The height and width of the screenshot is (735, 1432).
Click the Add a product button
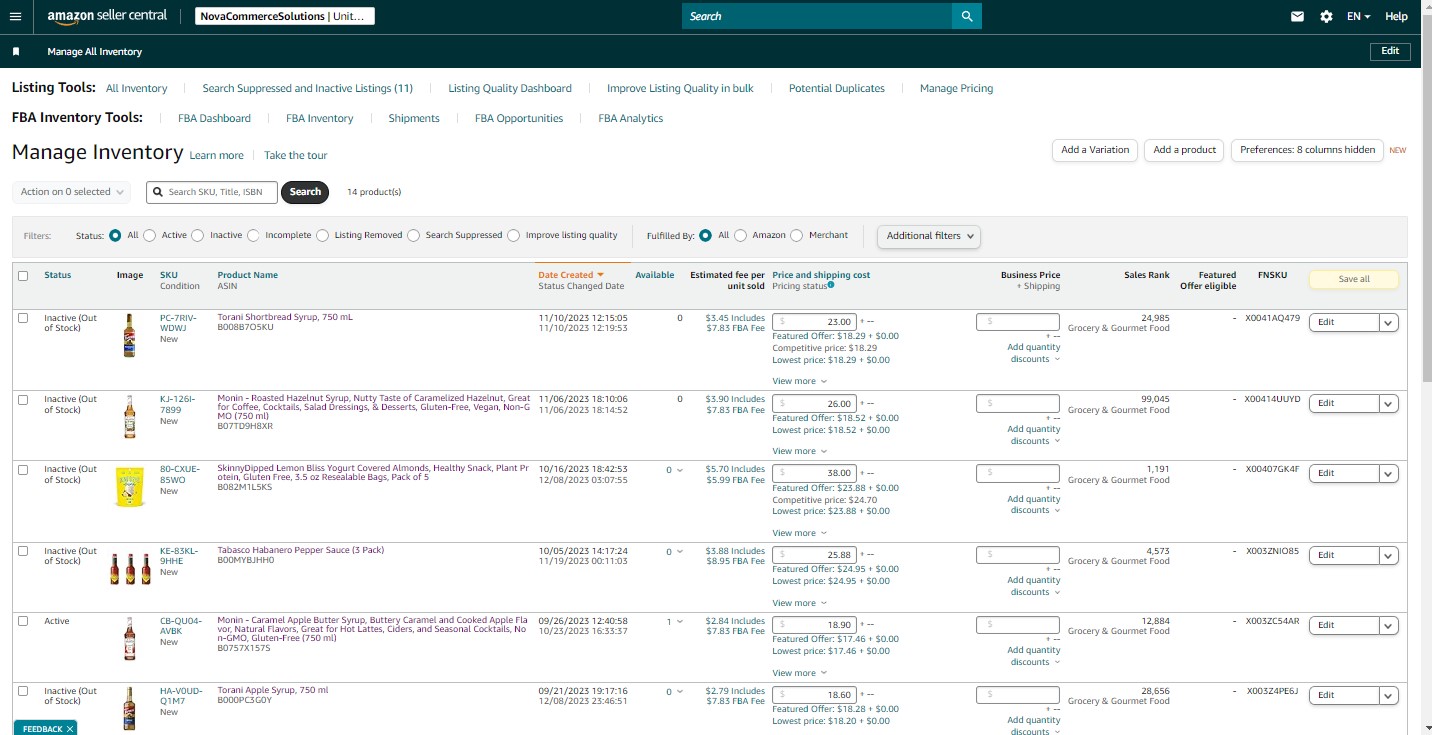tap(1185, 150)
